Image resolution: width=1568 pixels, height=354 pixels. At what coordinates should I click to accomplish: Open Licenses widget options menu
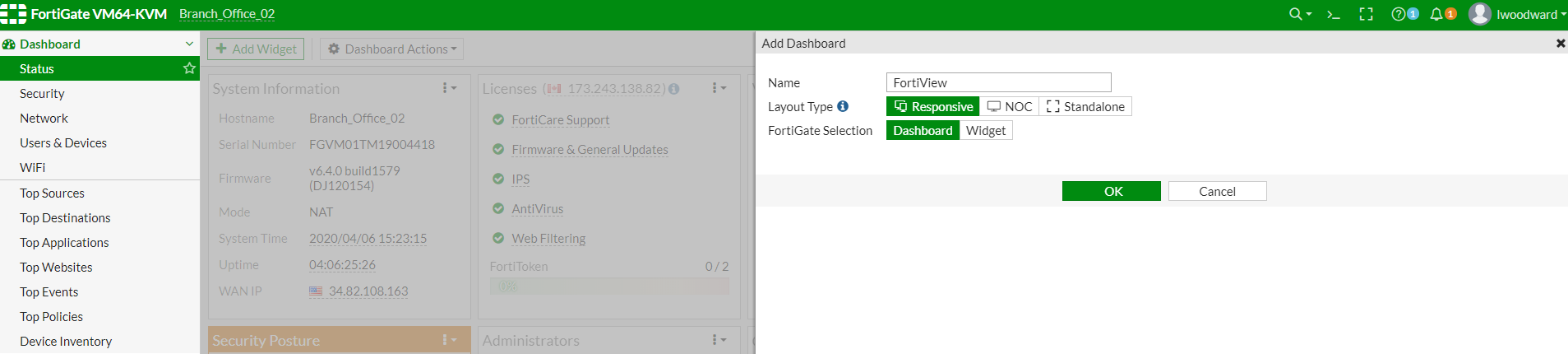pos(719,88)
